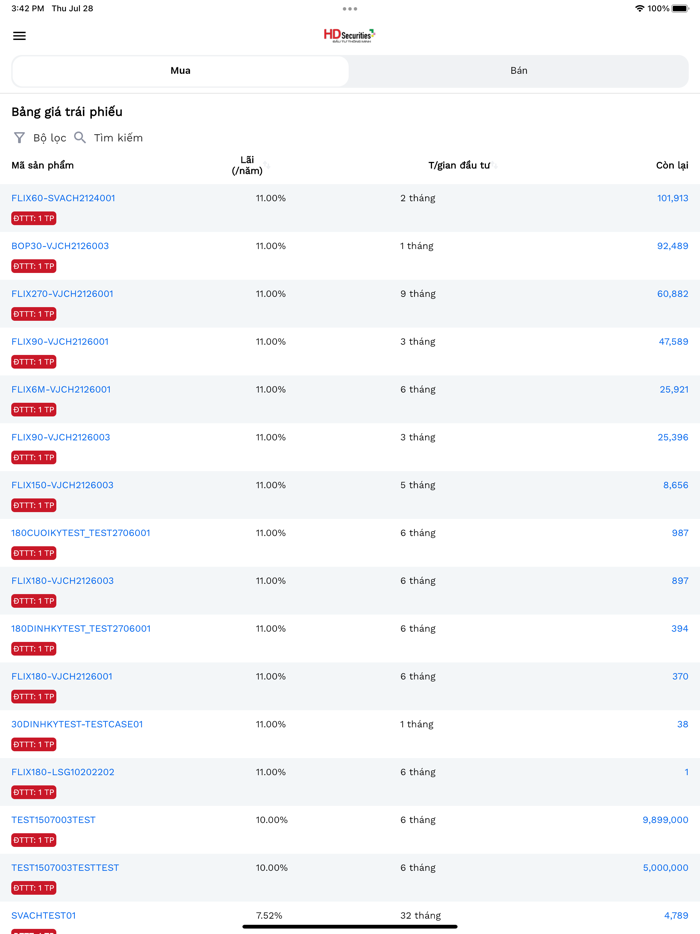The height and width of the screenshot is (934, 700).
Task: Tap remaining quantity 987
Action: (680, 533)
